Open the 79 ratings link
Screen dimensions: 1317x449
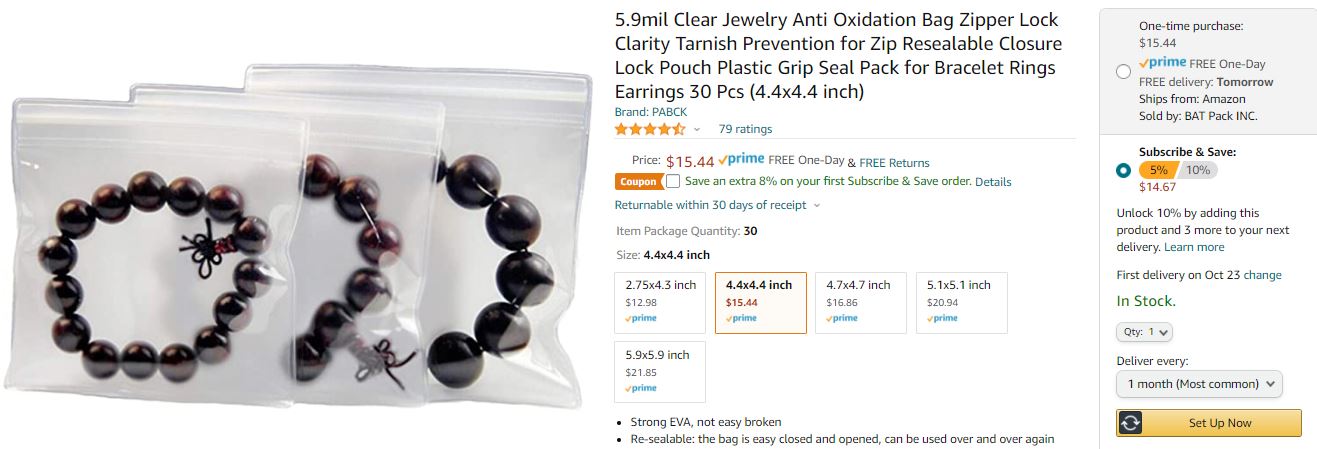745,129
